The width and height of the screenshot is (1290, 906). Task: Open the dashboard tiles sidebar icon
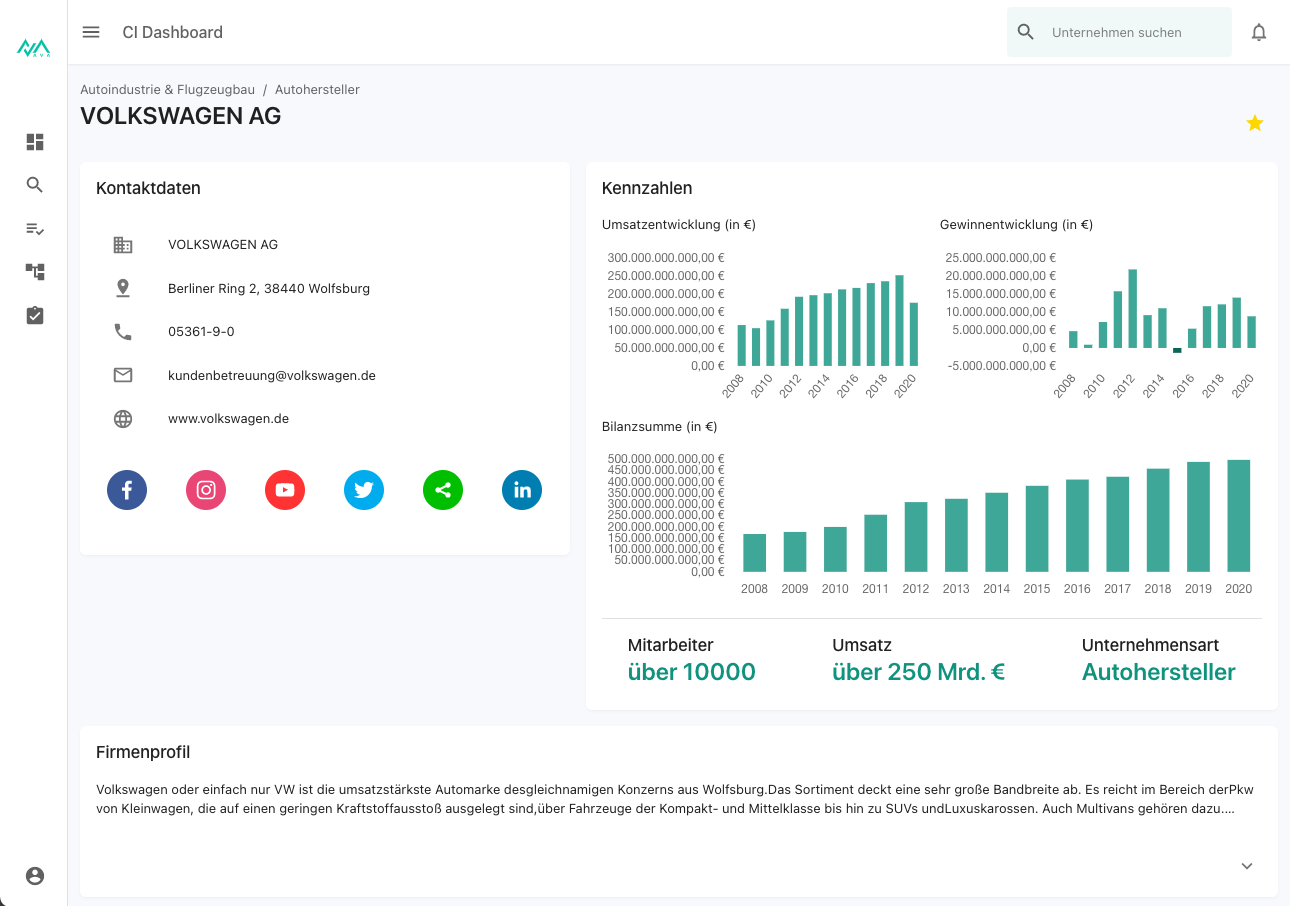(x=35, y=142)
